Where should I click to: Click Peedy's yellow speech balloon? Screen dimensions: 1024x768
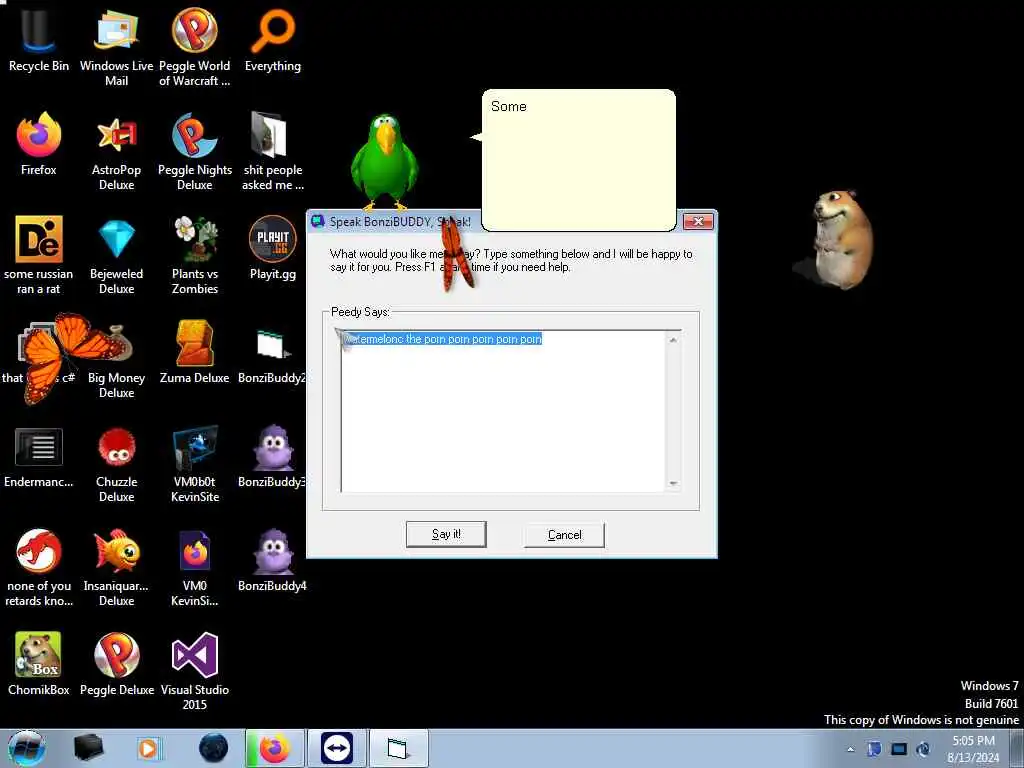click(579, 160)
